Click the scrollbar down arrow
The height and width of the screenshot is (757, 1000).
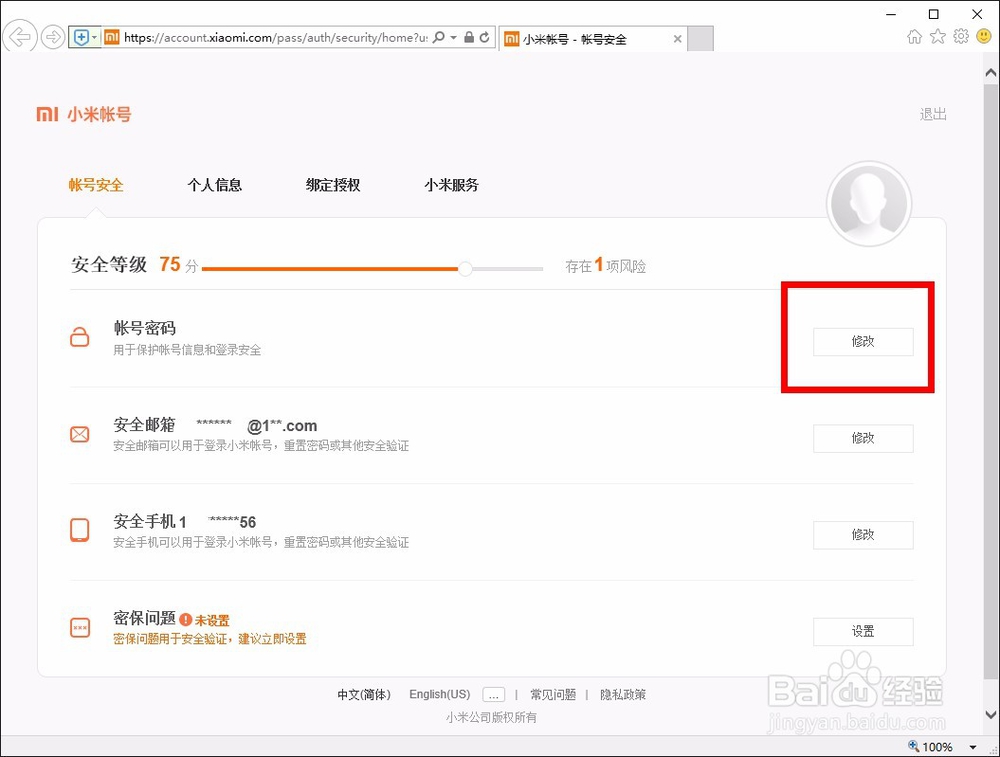click(x=991, y=714)
